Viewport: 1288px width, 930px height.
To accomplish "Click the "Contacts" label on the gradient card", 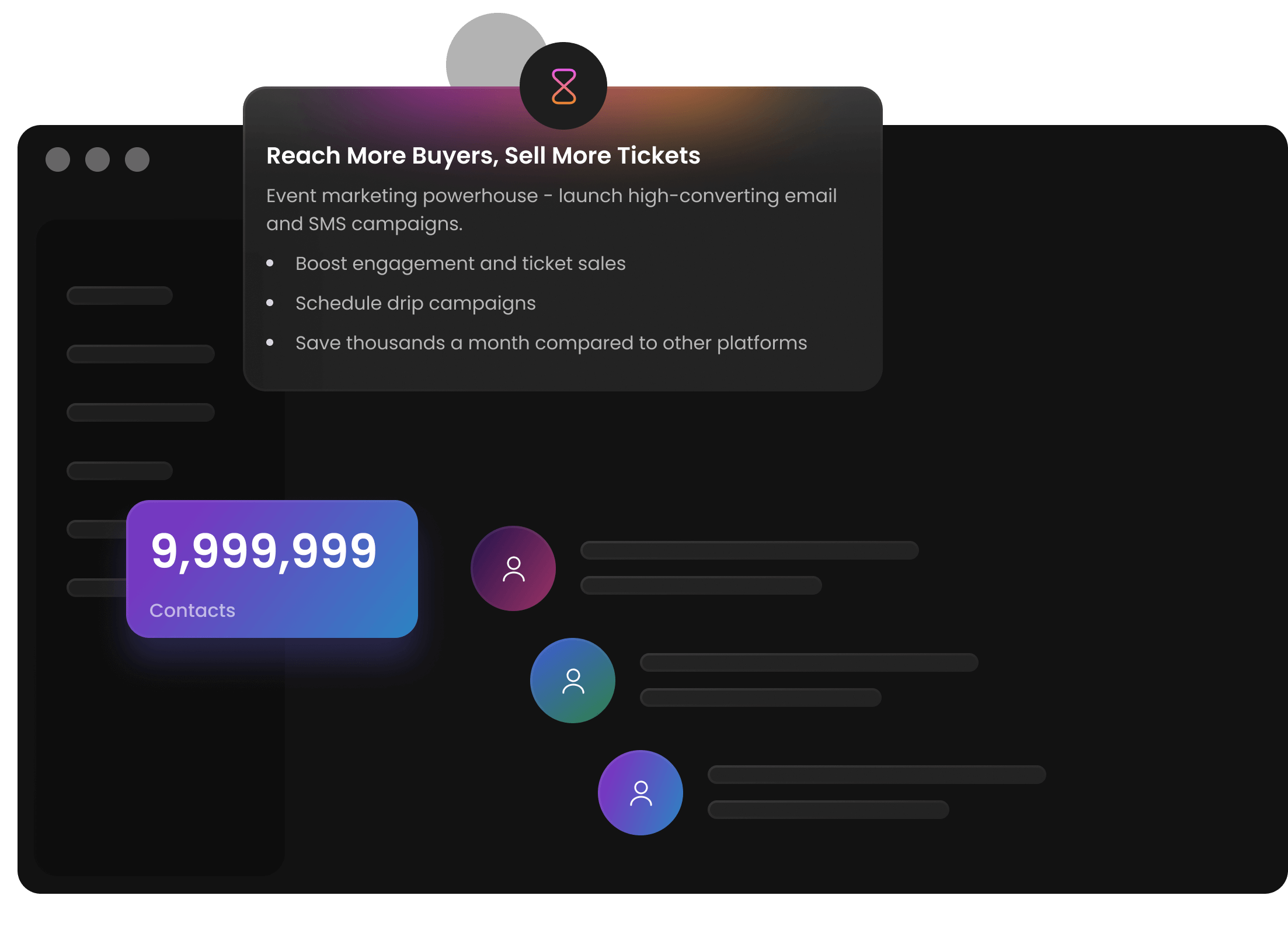I will point(192,610).
